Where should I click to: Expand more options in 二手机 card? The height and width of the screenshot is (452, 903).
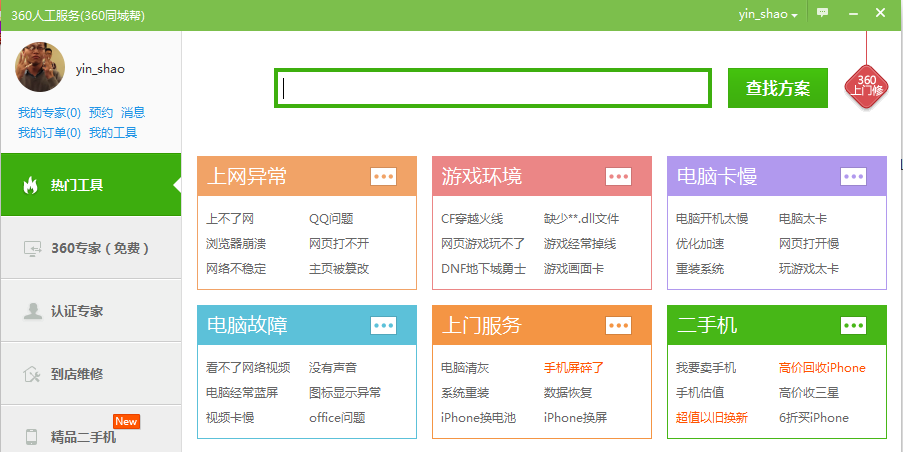(x=853, y=325)
